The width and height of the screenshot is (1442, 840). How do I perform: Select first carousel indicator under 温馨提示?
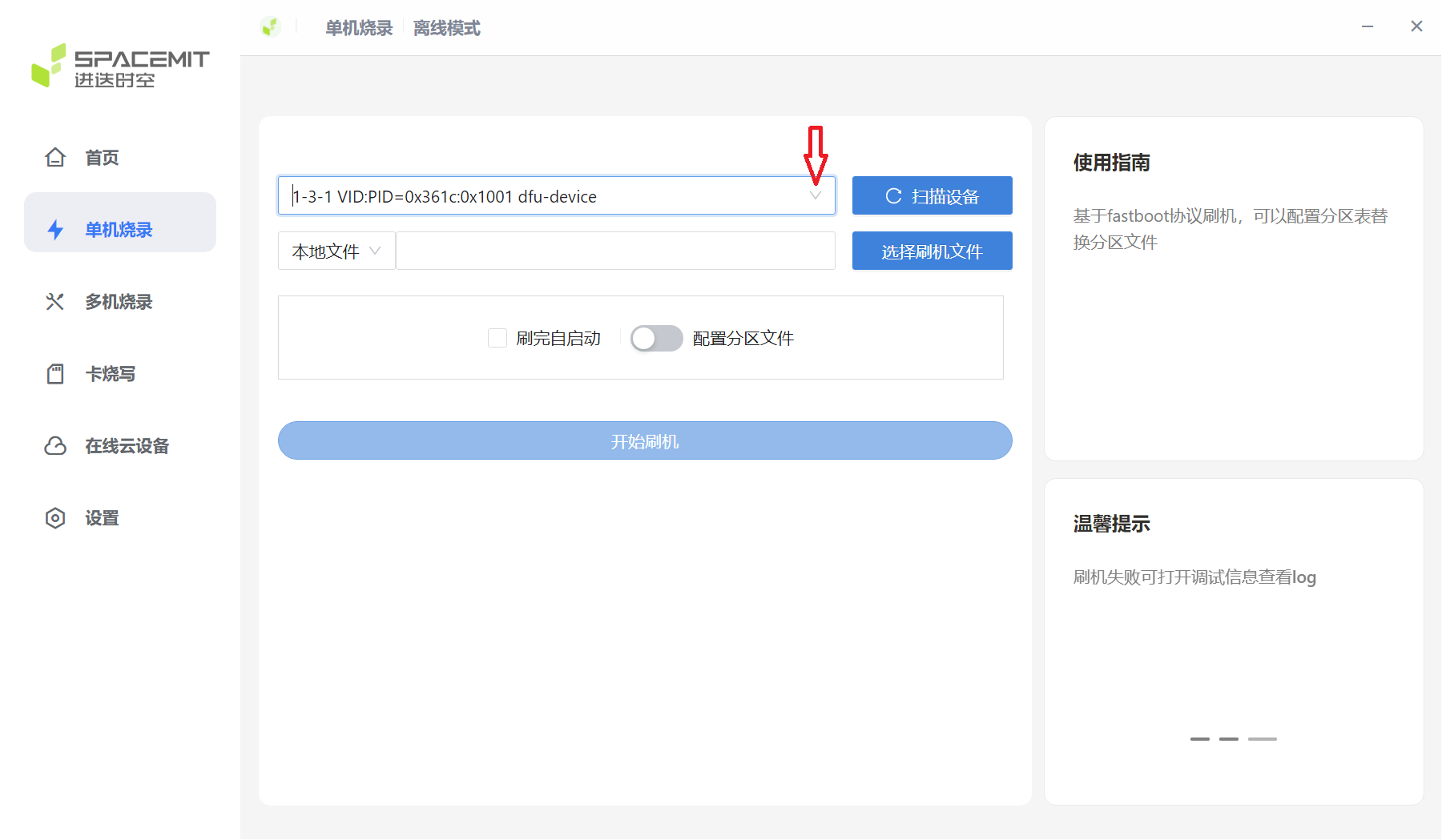(1200, 738)
